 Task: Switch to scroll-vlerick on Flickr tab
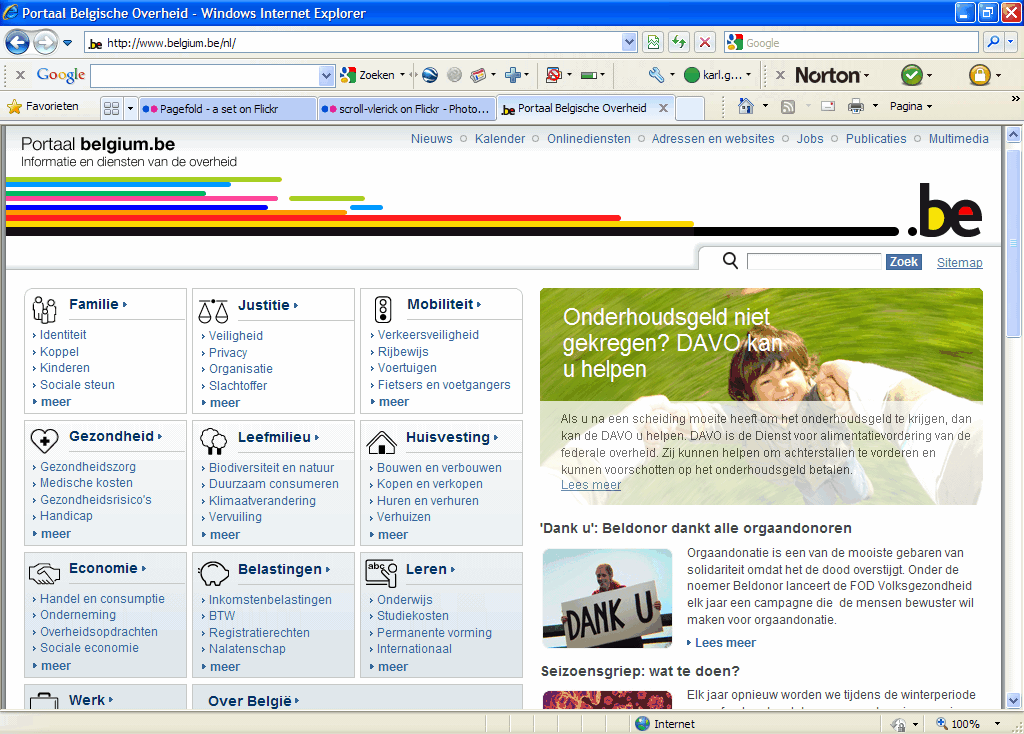click(x=408, y=108)
